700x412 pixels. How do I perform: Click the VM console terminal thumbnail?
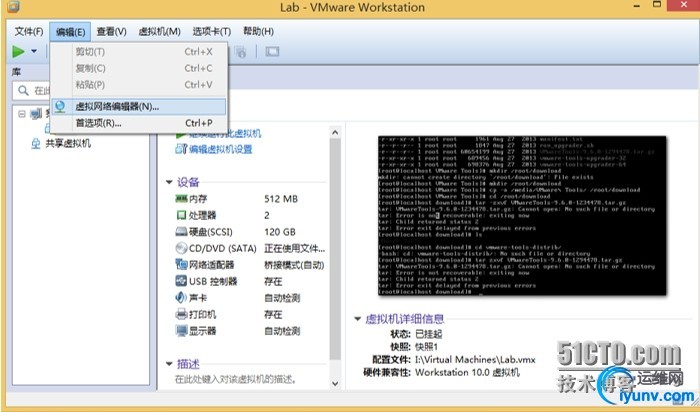[522, 215]
